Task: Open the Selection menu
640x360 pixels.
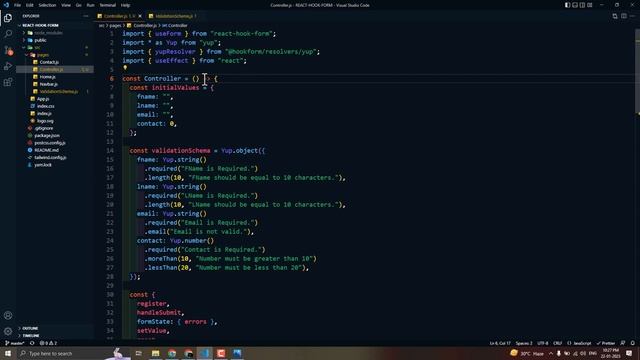Action: tap(47, 5)
